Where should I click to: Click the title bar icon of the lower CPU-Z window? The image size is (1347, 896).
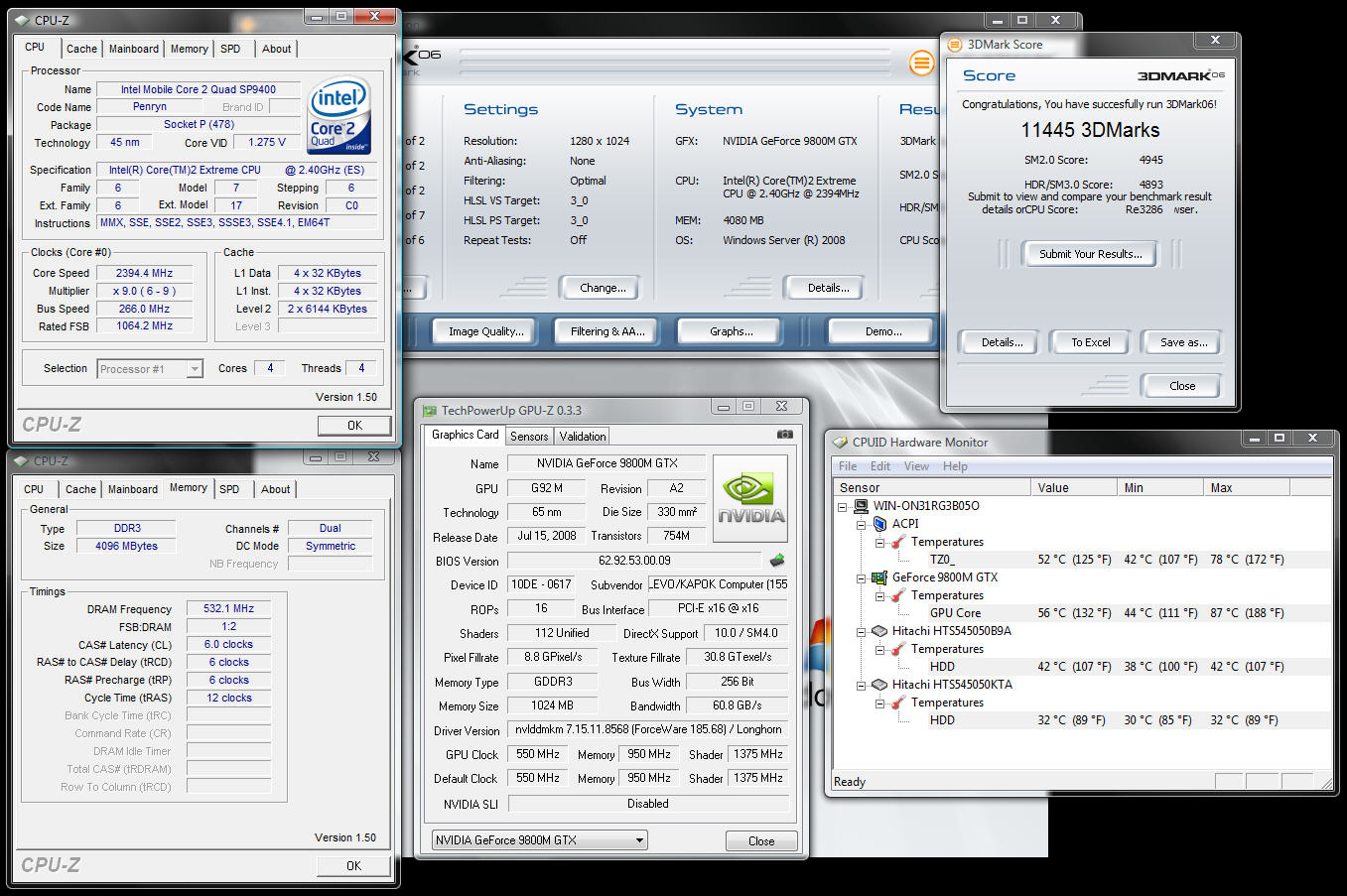point(22,461)
